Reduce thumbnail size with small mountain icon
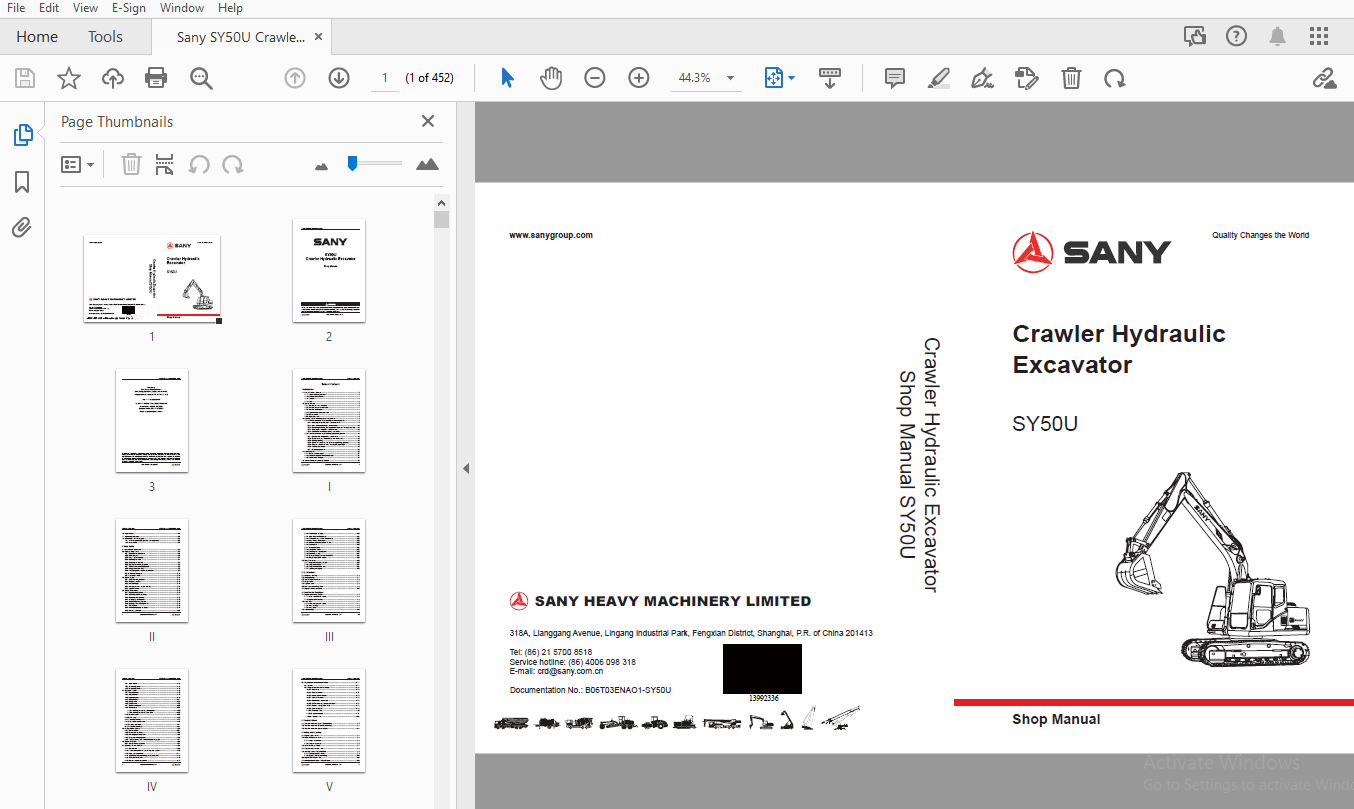The height and width of the screenshot is (809, 1354). click(x=321, y=166)
